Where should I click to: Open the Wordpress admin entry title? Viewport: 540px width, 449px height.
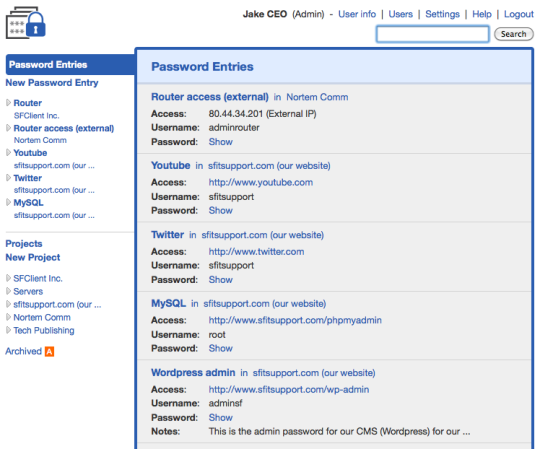(x=193, y=373)
